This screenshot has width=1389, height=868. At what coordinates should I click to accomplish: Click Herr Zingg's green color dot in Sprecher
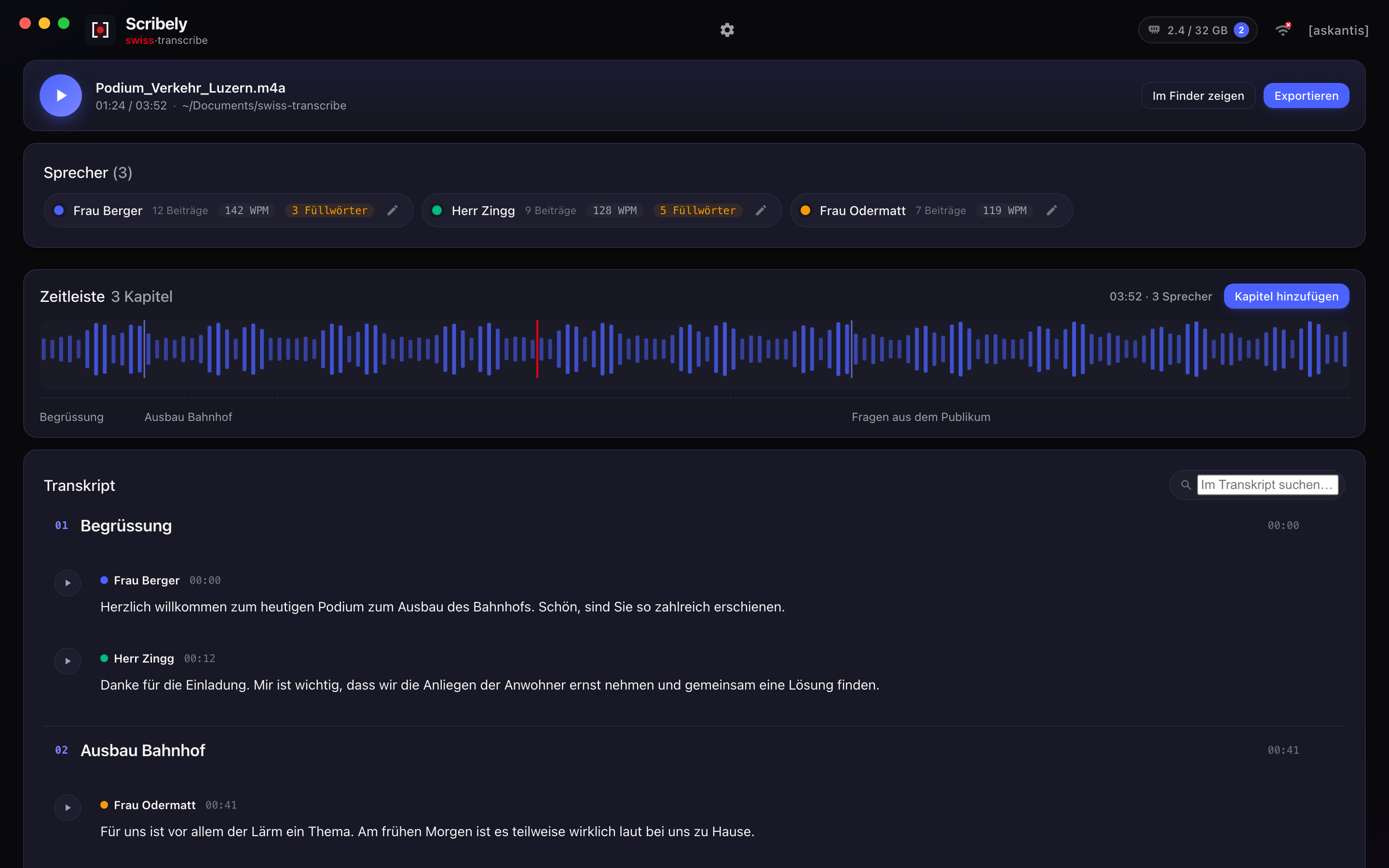(437, 211)
